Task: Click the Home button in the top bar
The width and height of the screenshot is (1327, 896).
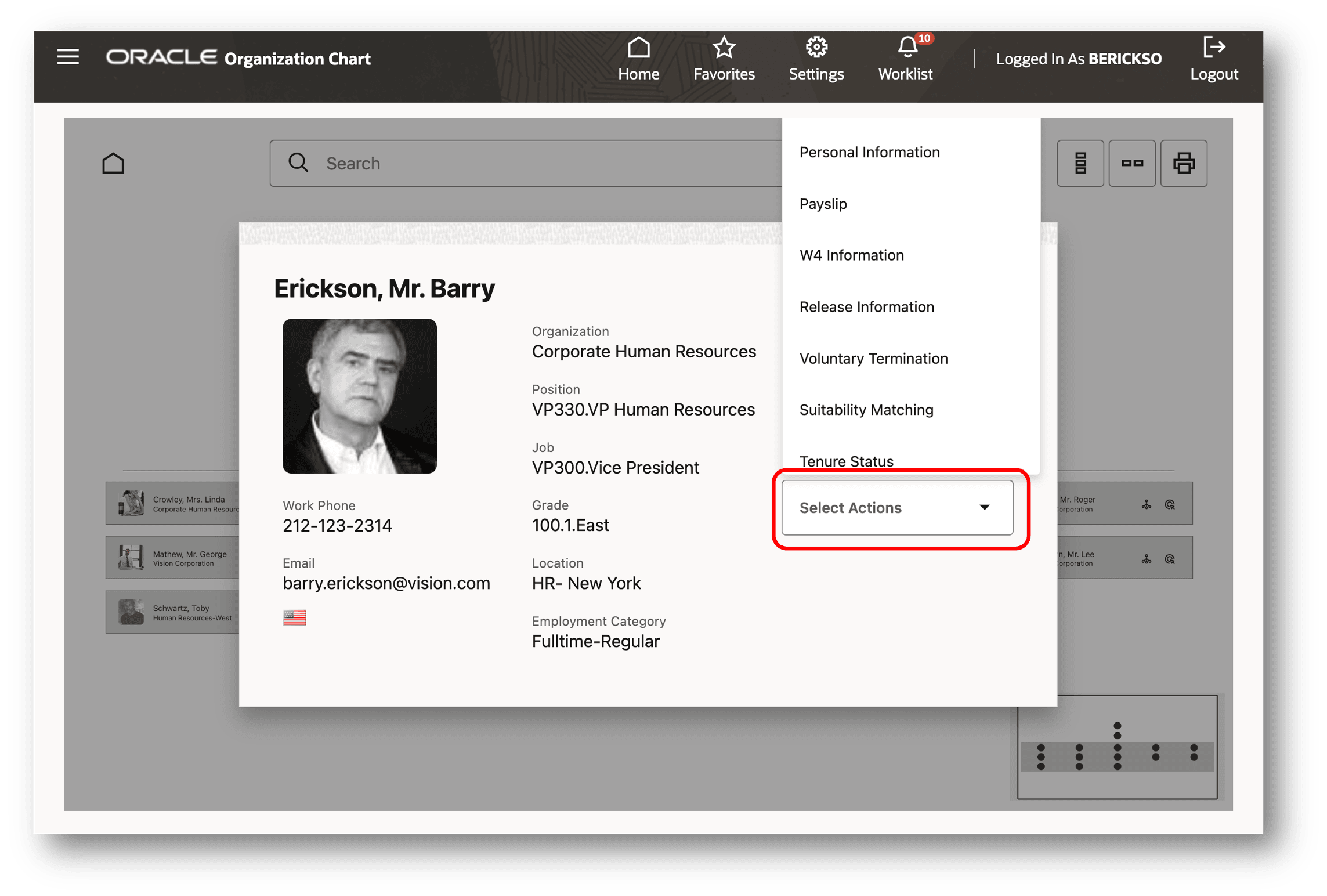Action: click(x=638, y=58)
